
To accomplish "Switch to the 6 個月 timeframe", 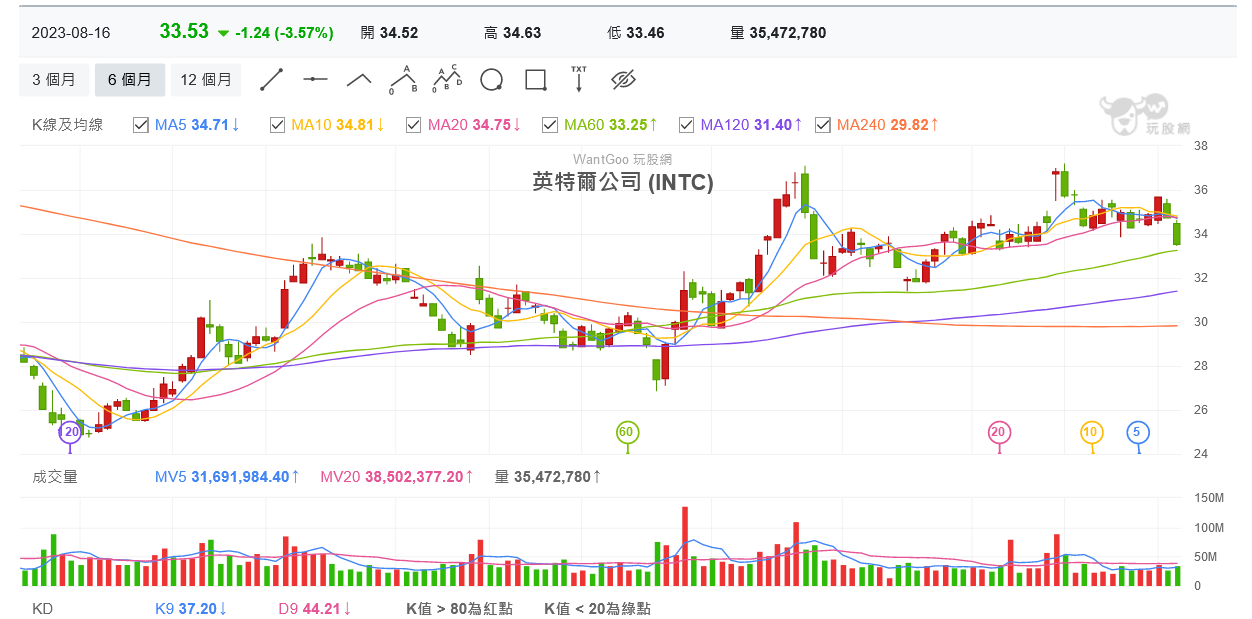I will pos(130,80).
